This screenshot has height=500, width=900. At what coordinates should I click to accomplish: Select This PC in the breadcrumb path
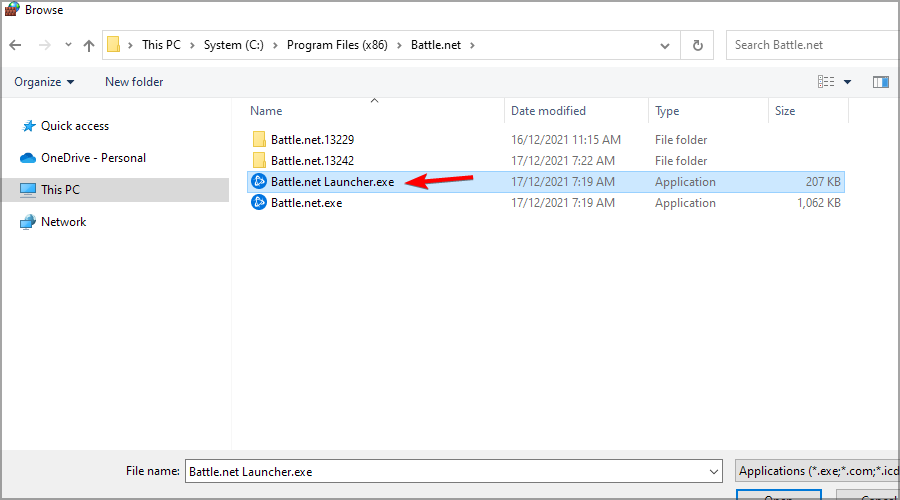pos(161,45)
